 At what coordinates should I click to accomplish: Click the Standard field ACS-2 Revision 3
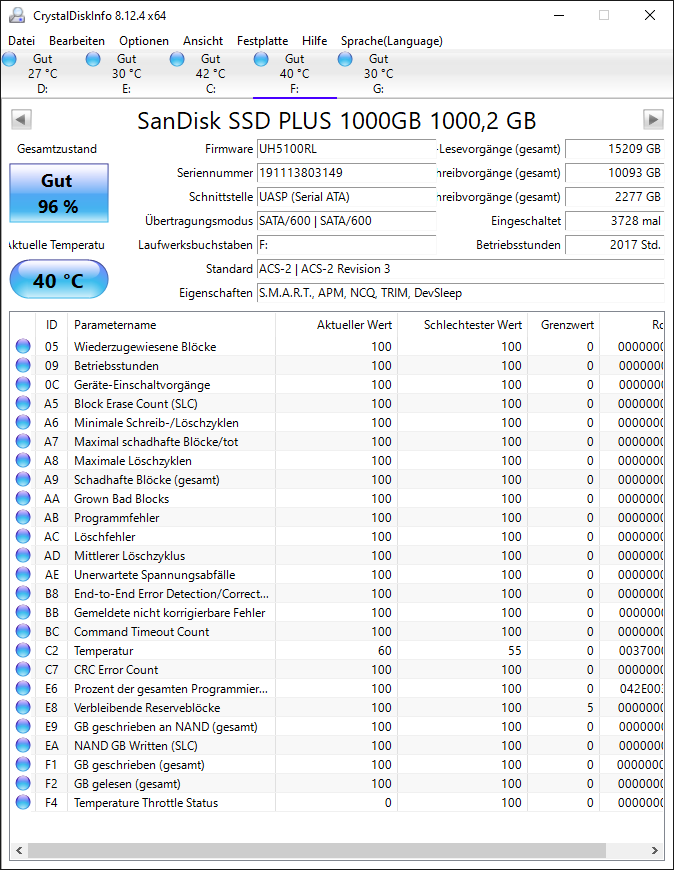click(460, 269)
